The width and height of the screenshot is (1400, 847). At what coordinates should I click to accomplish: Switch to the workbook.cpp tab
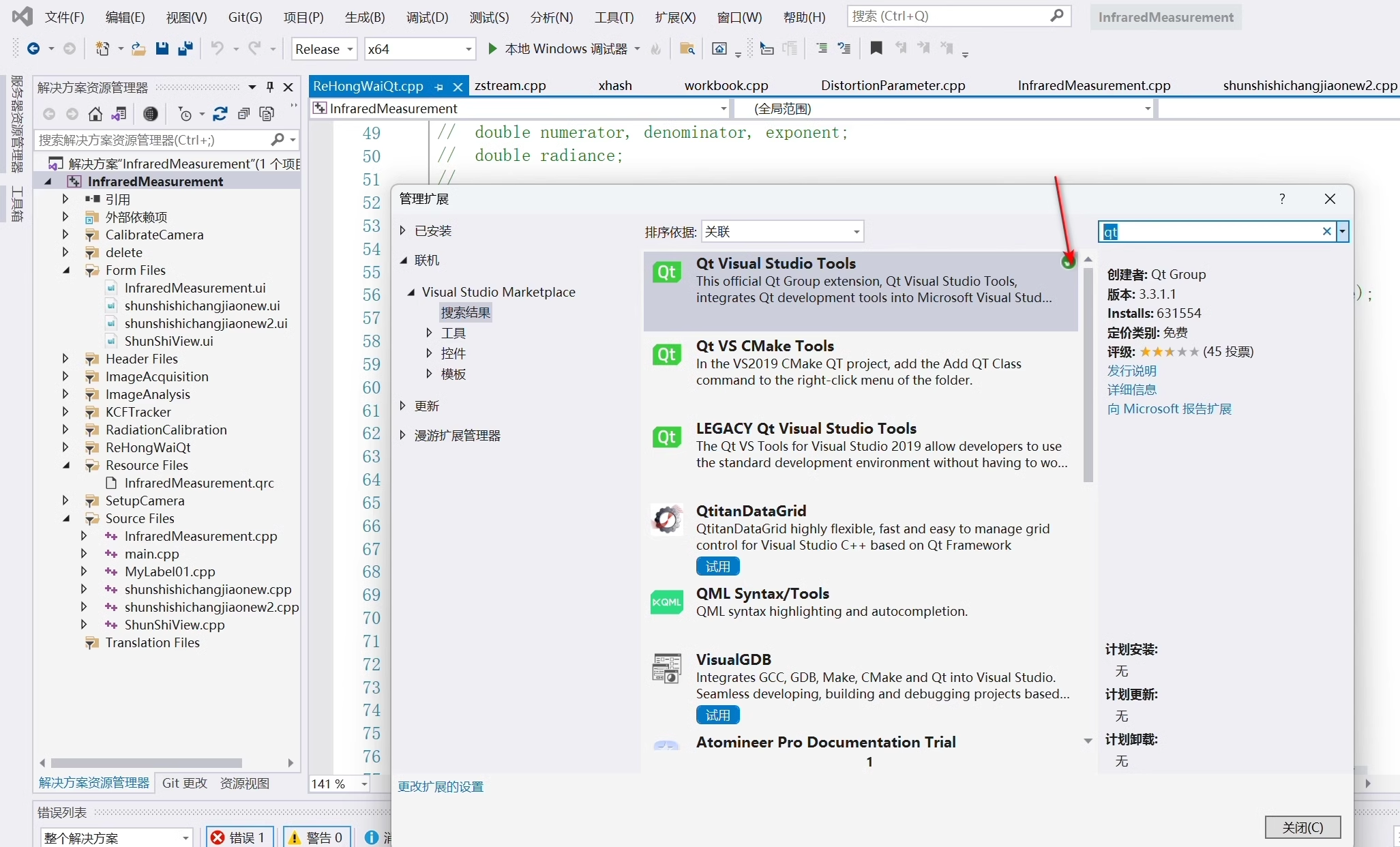(726, 85)
